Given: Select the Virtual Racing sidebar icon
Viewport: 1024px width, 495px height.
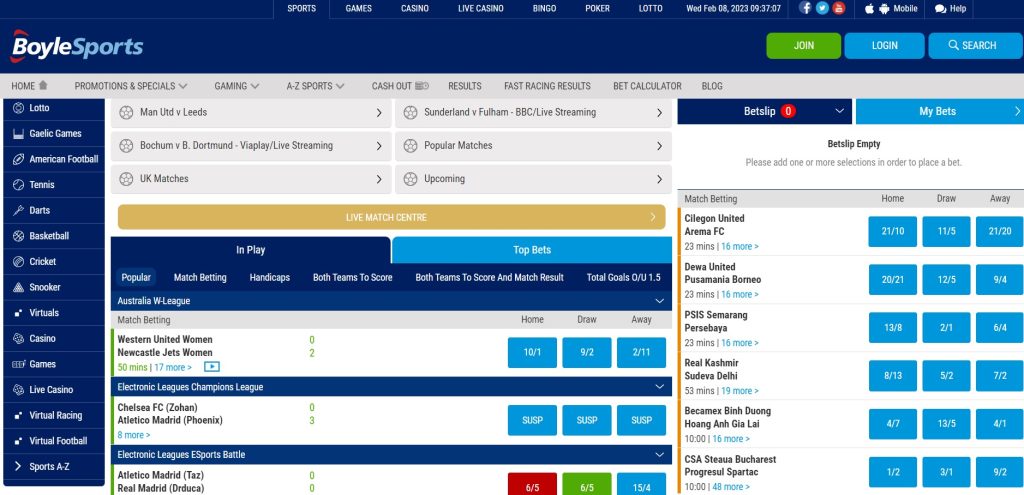Looking at the screenshot, I should (18, 415).
